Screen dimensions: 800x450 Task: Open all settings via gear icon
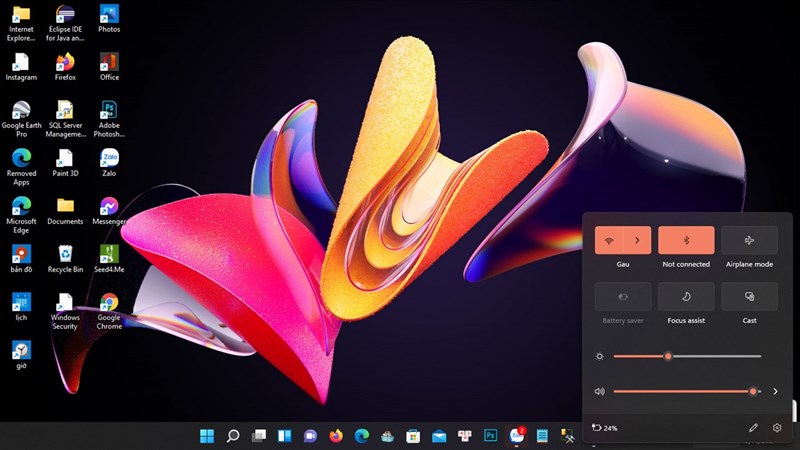coord(777,428)
